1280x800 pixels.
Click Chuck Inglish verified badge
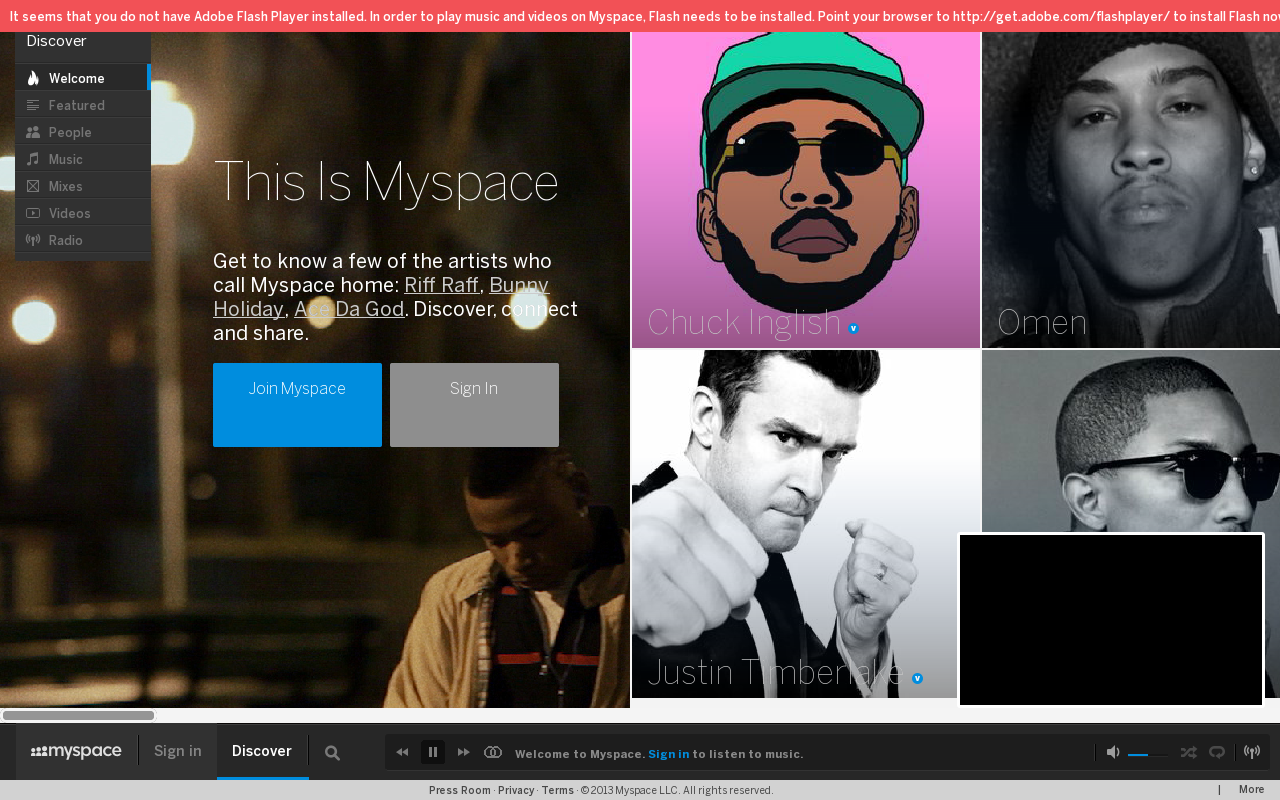click(854, 328)
